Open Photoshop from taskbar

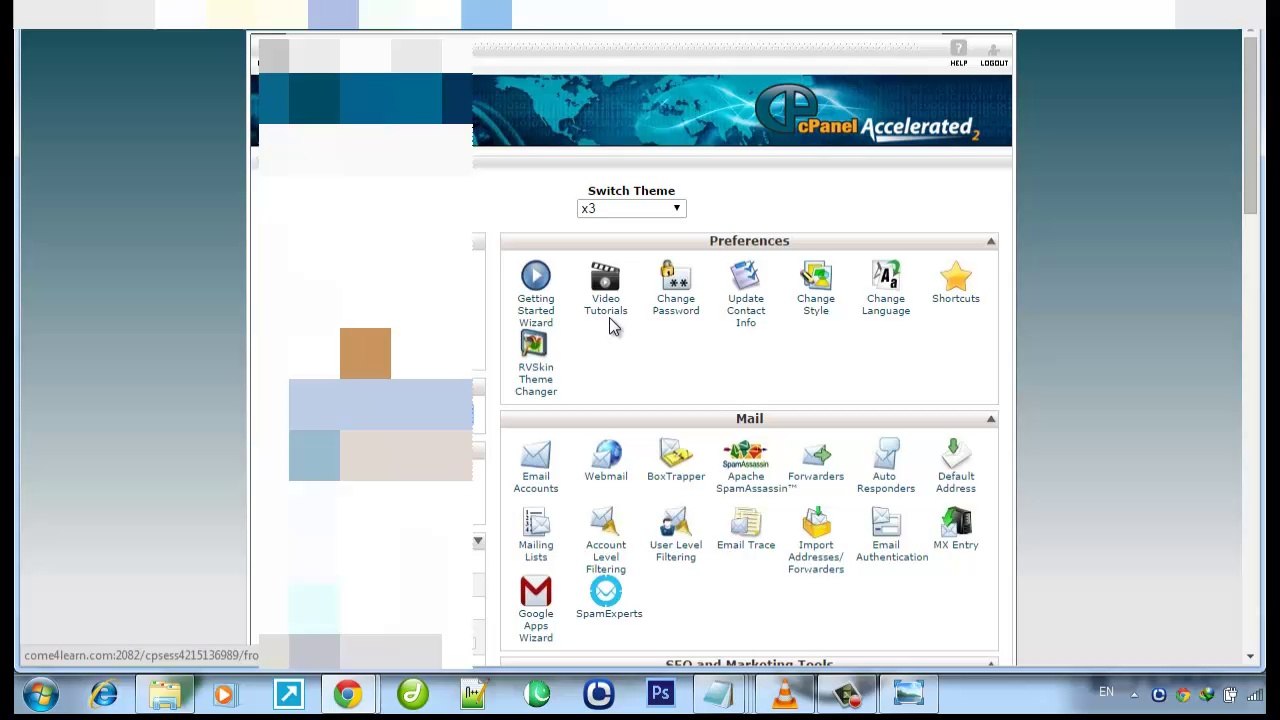[x=660, y=694]
